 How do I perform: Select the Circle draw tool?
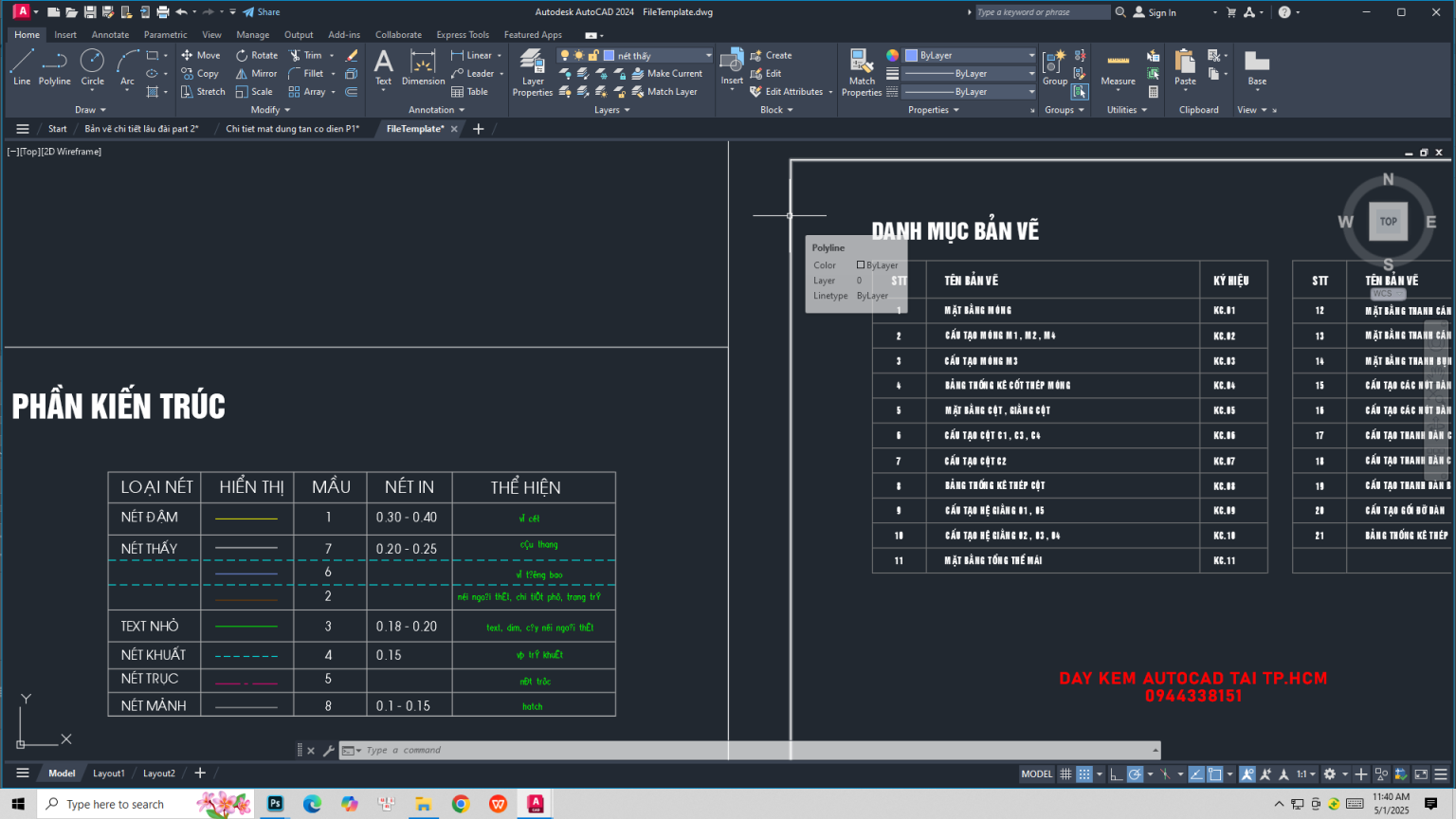pos(92,67)
